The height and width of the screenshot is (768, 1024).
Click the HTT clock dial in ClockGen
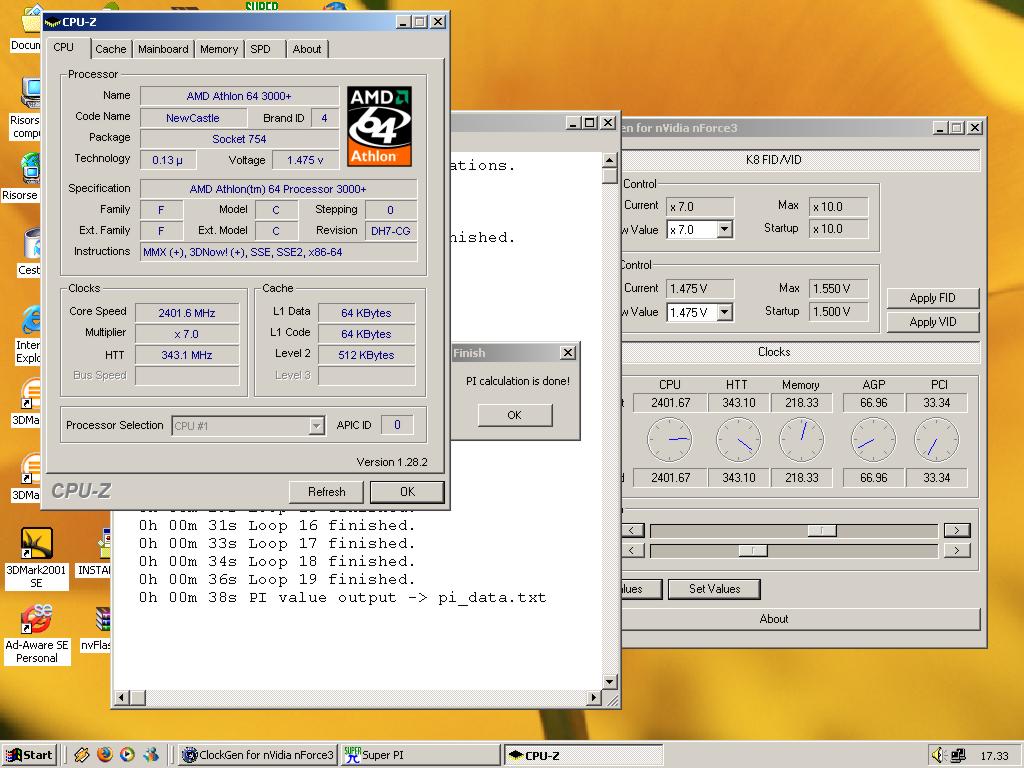tap(739, 440)
